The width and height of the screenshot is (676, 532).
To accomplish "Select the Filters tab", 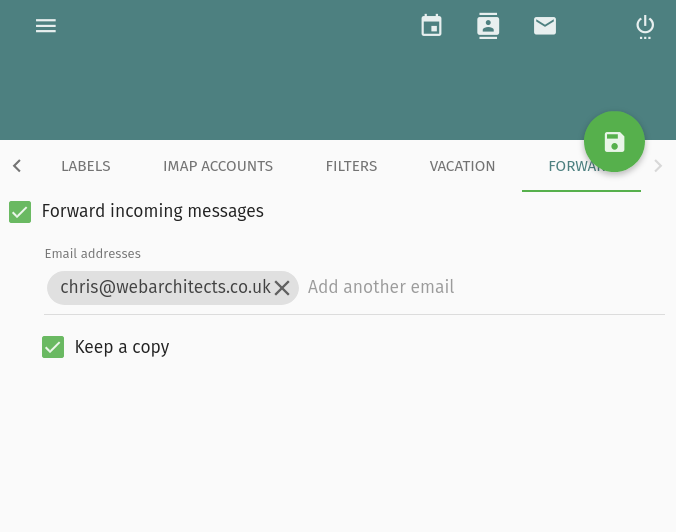I will coord(351,167).
